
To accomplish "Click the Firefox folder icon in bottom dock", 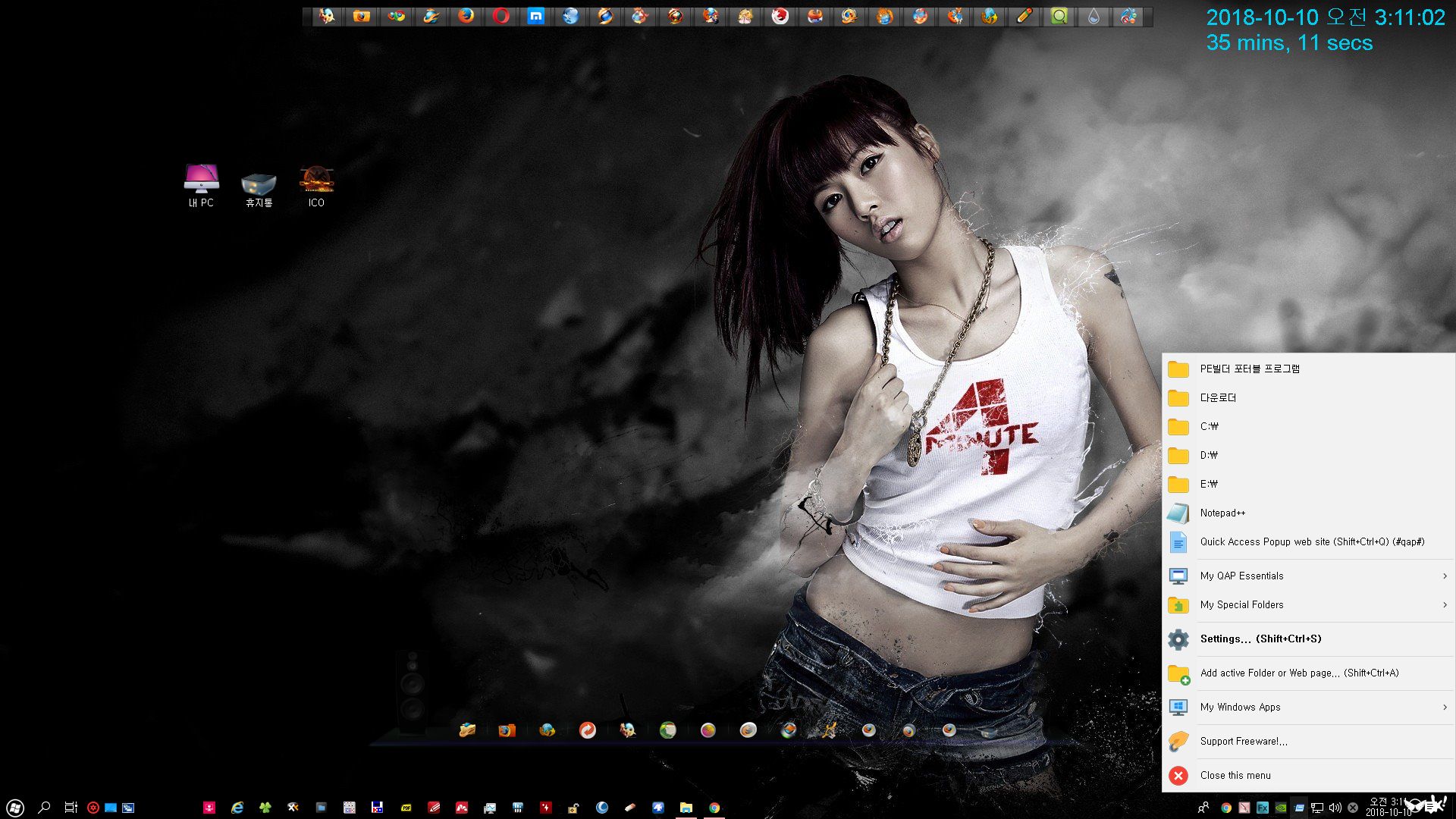I will click(507, 730).
